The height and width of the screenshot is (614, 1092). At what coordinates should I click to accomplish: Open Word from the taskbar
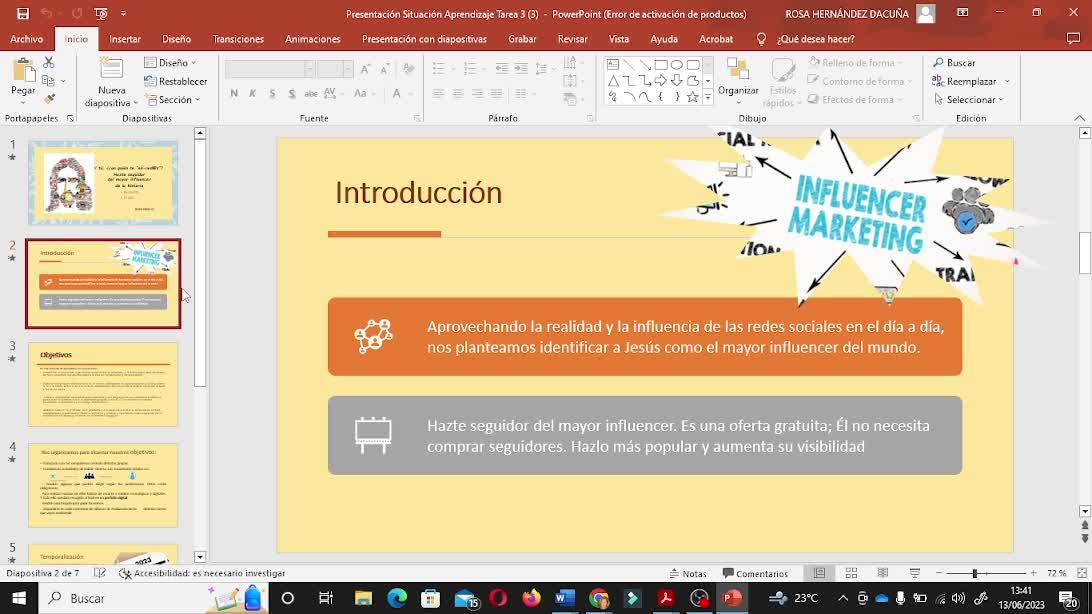(x=564, y=598)
